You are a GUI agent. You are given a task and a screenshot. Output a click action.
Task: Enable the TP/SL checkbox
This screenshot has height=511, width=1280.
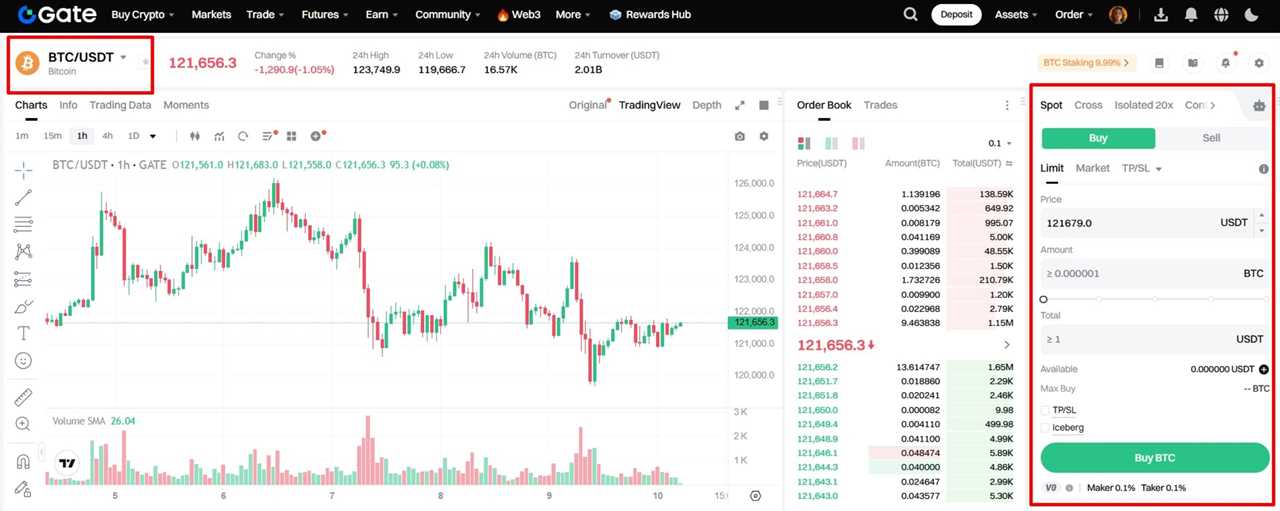click(x=1046, y=410)
